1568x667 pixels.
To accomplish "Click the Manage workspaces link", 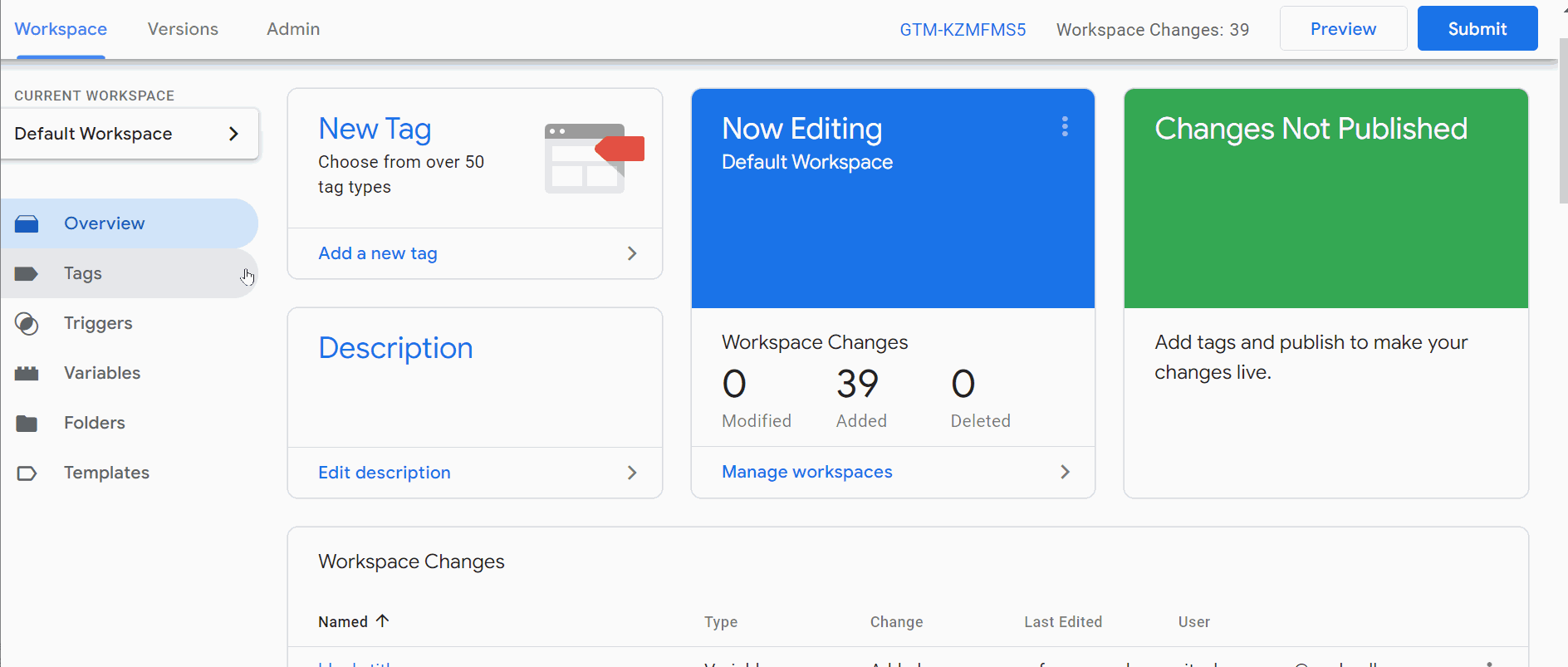I will pyautogui.click(x=807, y=472).
